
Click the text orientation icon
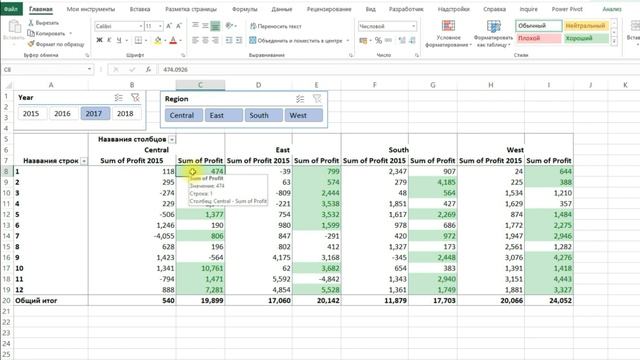coord(229,26)
